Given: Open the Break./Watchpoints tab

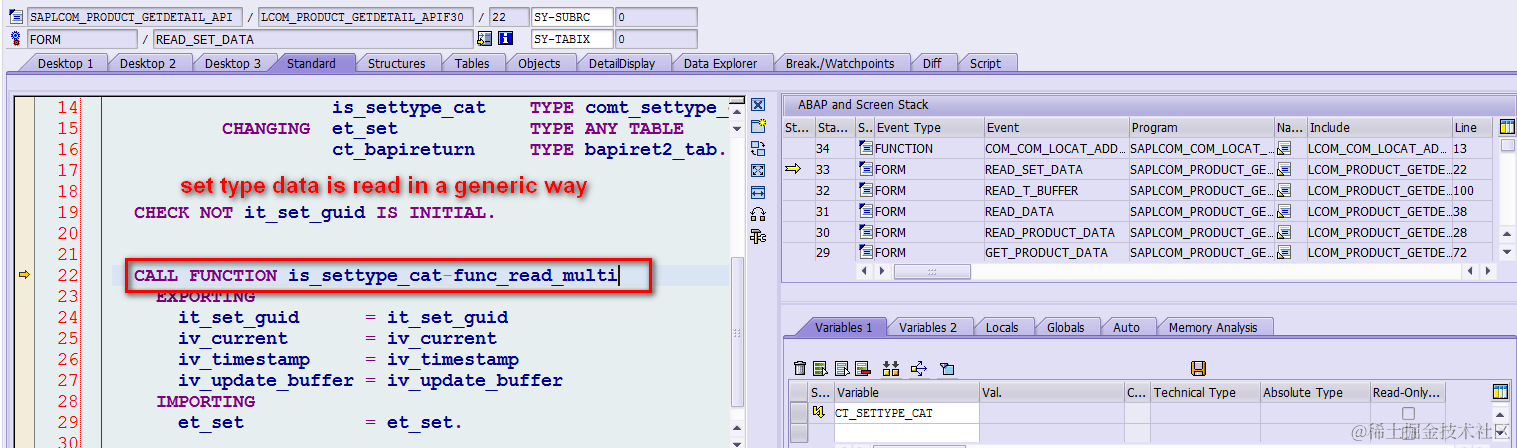Looking at the screenshot, I should tap(839, 63).
